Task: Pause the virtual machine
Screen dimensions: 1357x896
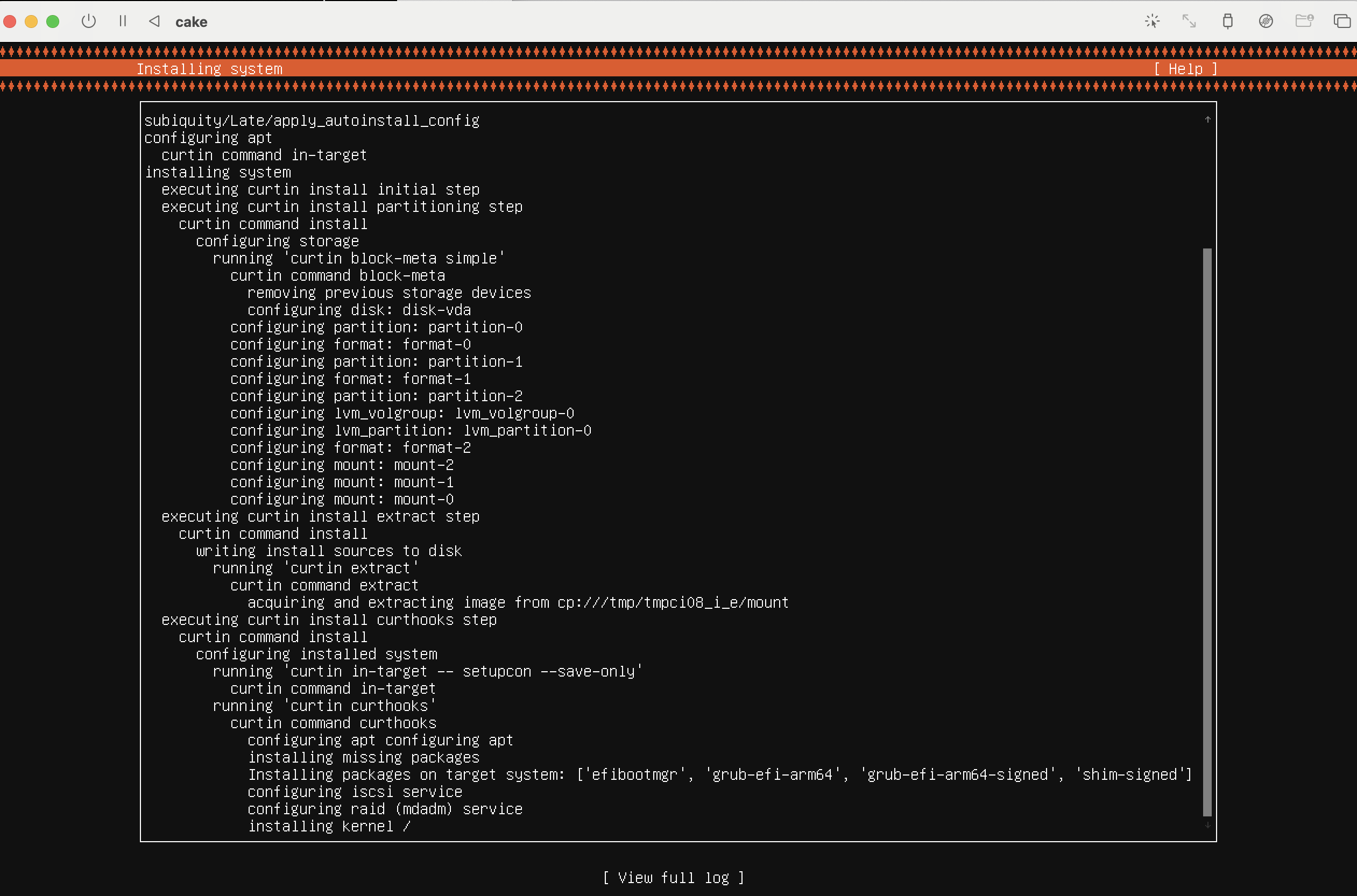Action: 122,22
